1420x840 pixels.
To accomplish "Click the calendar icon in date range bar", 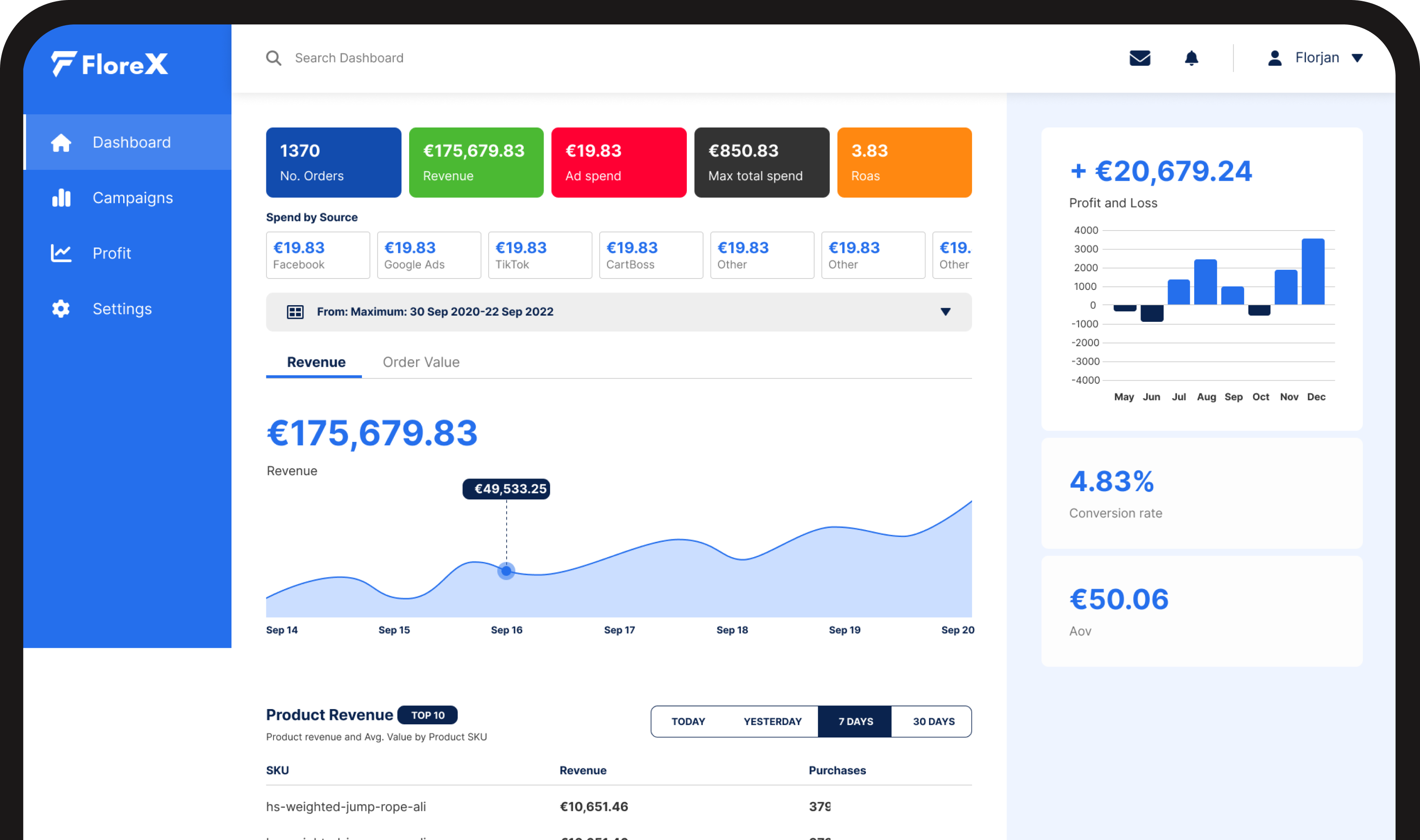I will [296, 312].
